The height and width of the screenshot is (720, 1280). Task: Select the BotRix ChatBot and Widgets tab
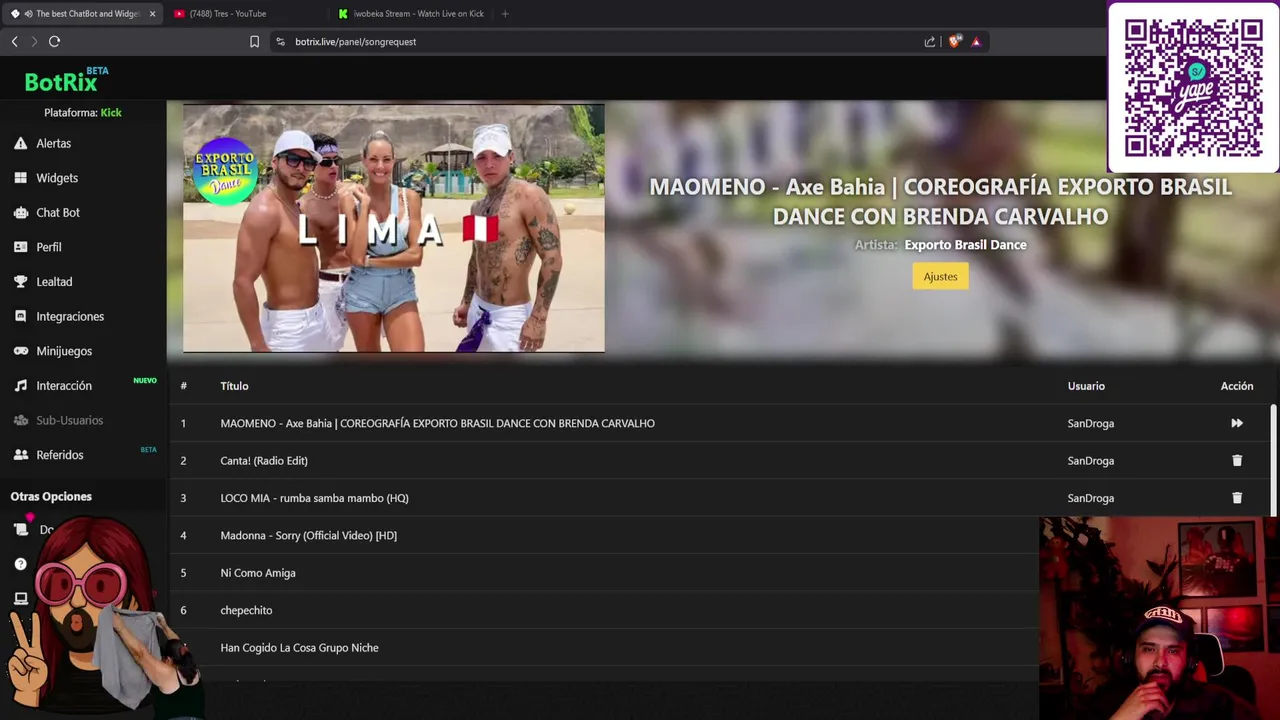[80, 14]
